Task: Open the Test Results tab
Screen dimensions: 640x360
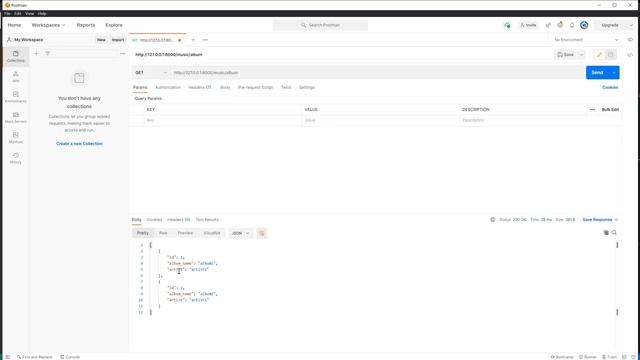Action: [207, 220]
